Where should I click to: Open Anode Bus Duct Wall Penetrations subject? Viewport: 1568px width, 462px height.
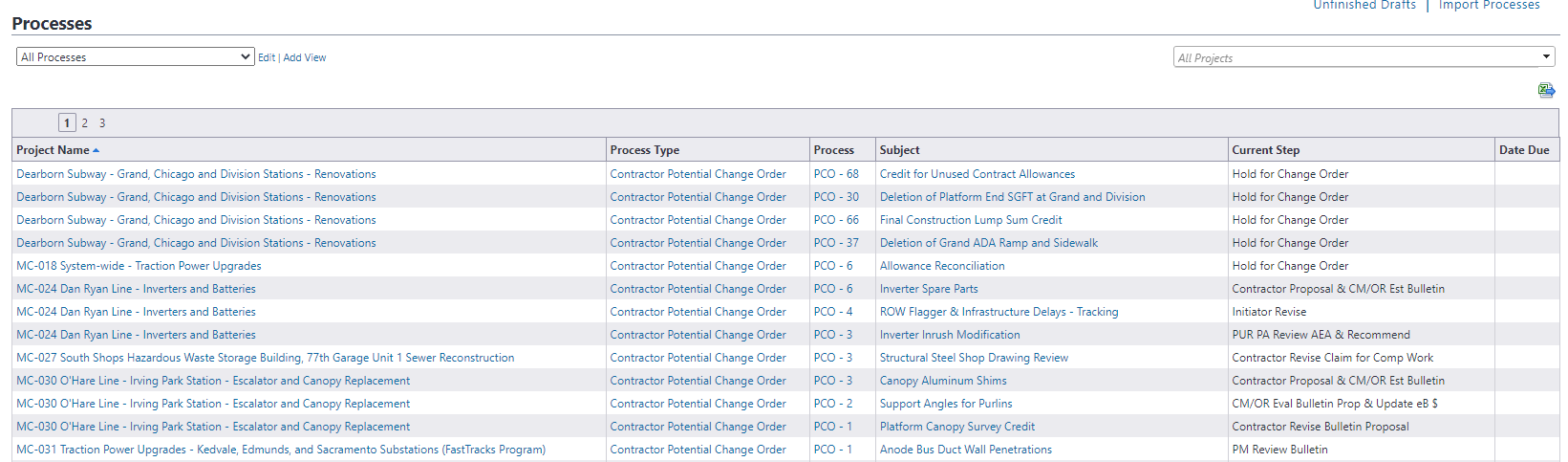966,450
